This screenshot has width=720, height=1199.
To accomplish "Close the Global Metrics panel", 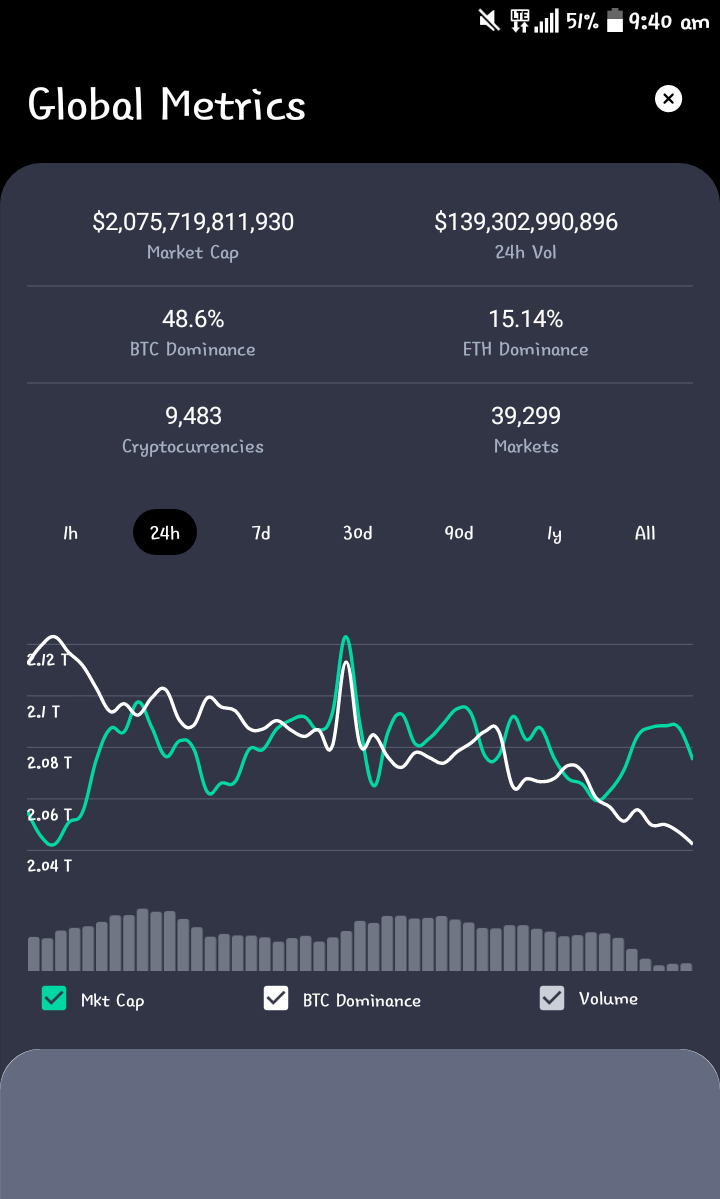I will click(668, 99).
